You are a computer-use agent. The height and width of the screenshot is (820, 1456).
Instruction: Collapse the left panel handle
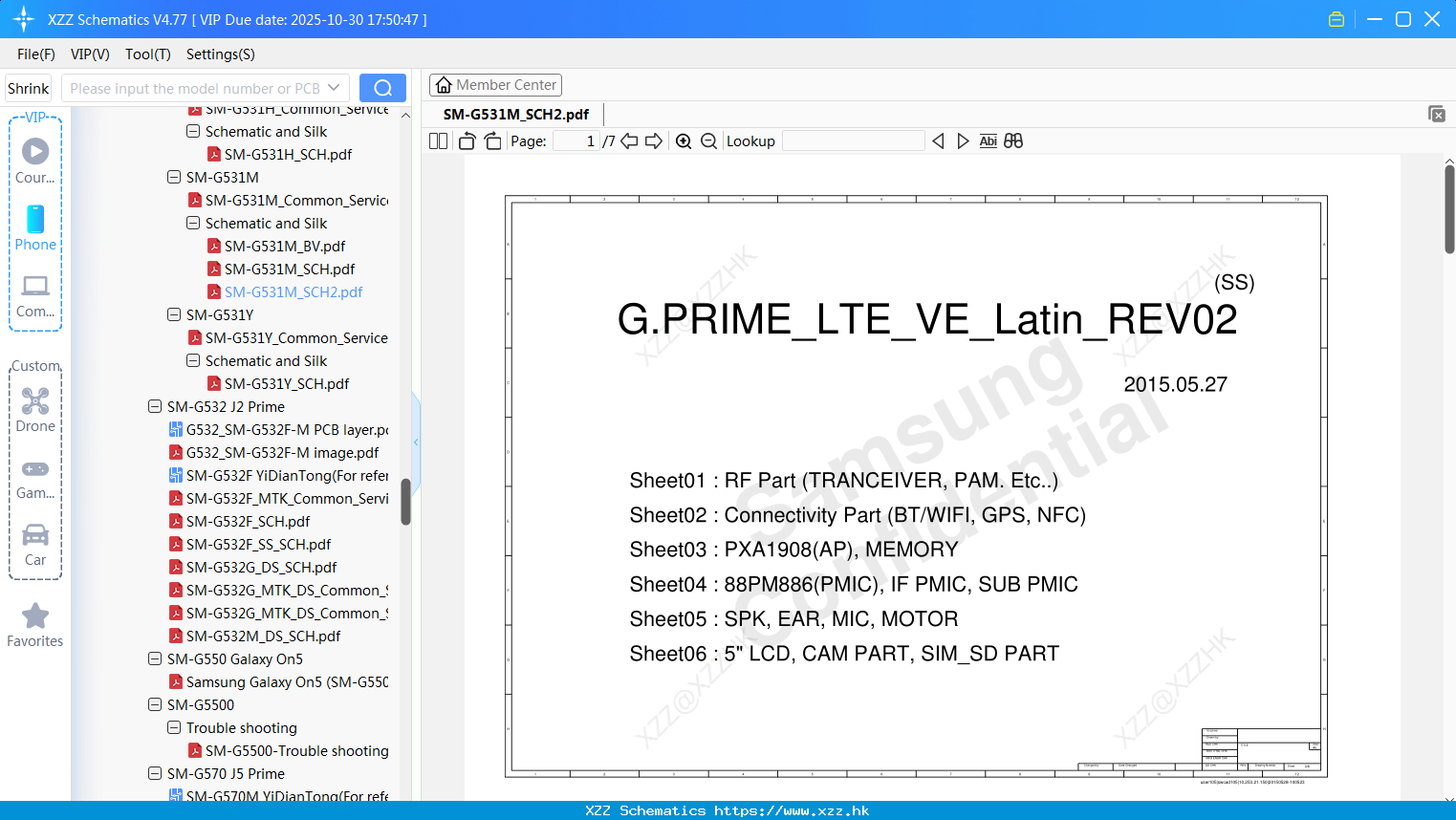coord(416,442)
